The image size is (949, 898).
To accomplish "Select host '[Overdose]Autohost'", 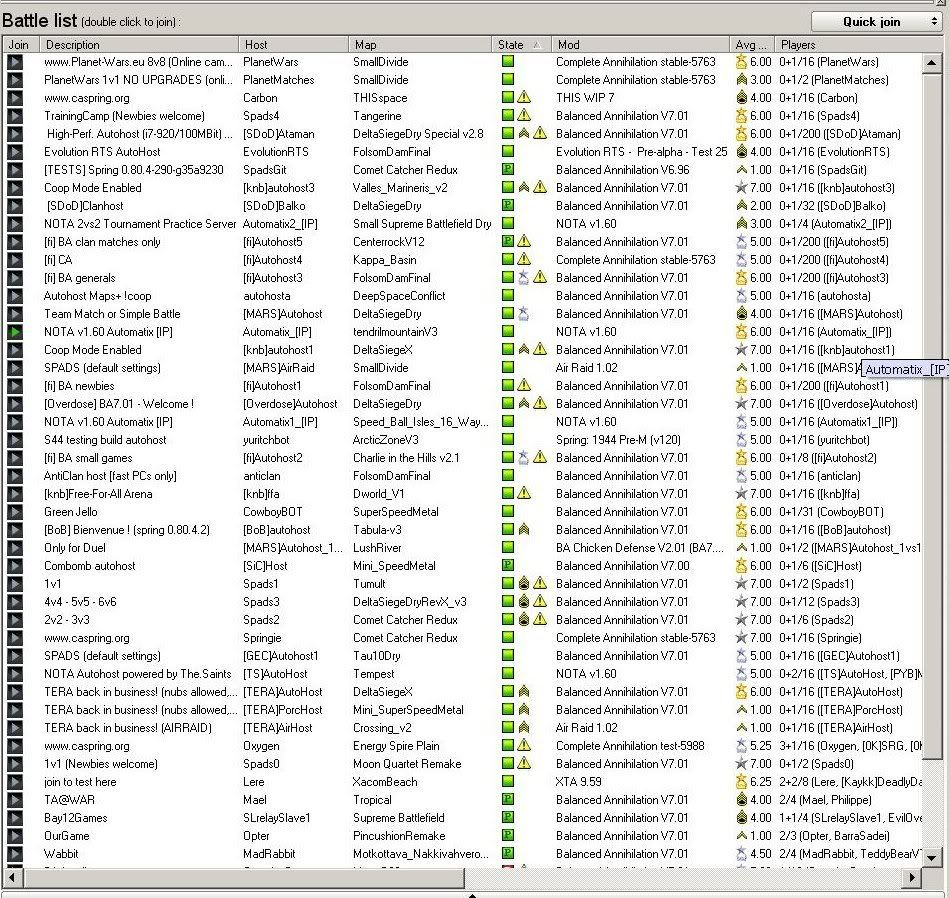I will [290, 404].
